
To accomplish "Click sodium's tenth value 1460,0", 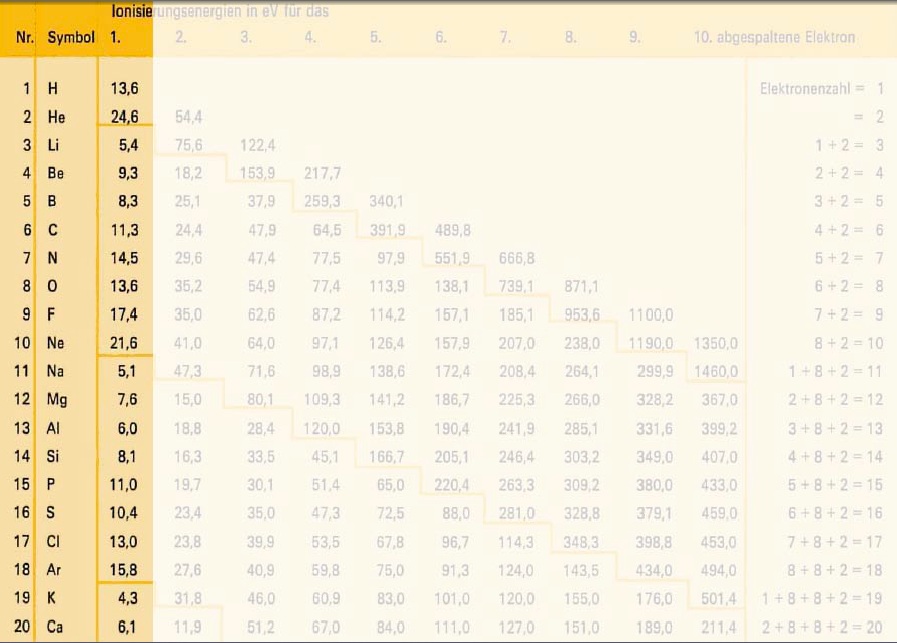I will pos(716,371).
